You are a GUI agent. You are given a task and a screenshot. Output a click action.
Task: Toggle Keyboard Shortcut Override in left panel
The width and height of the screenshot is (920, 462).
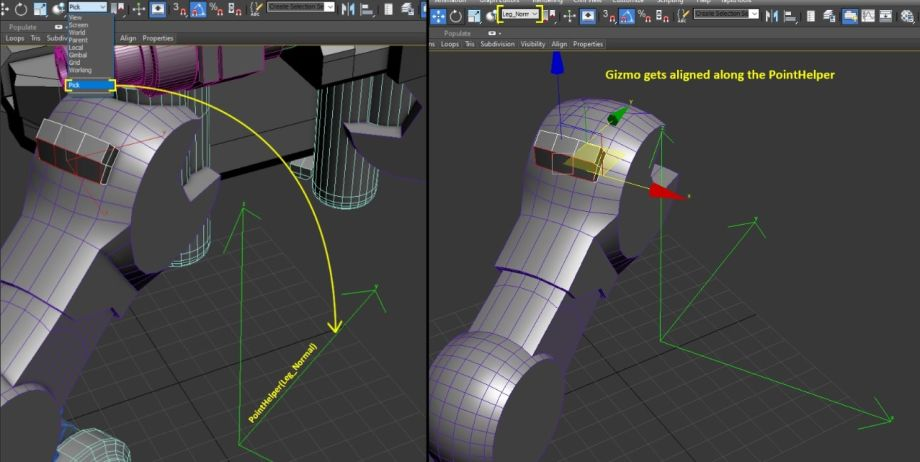tap(158, 9)
